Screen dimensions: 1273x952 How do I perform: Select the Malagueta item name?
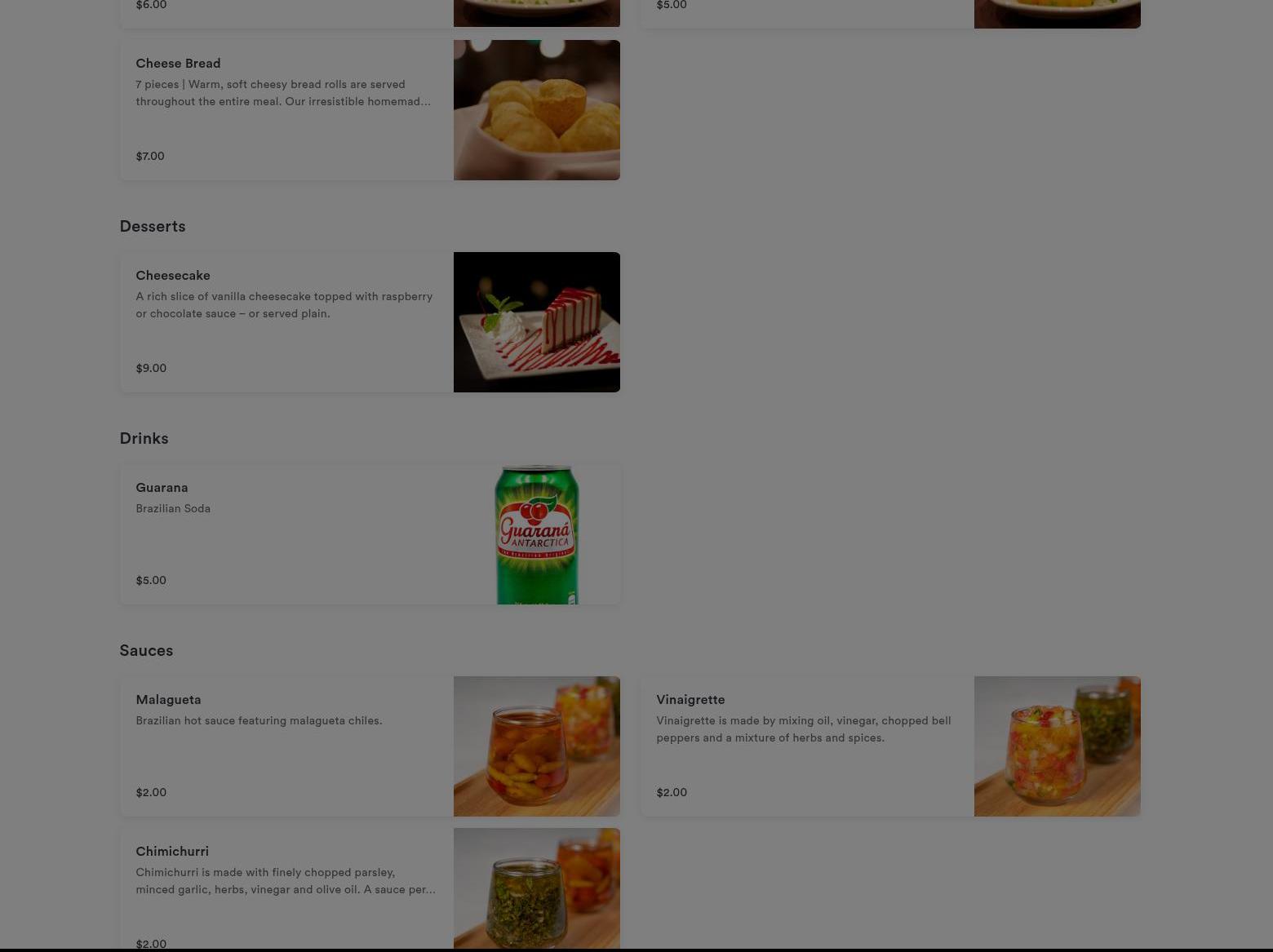(168, 700)
